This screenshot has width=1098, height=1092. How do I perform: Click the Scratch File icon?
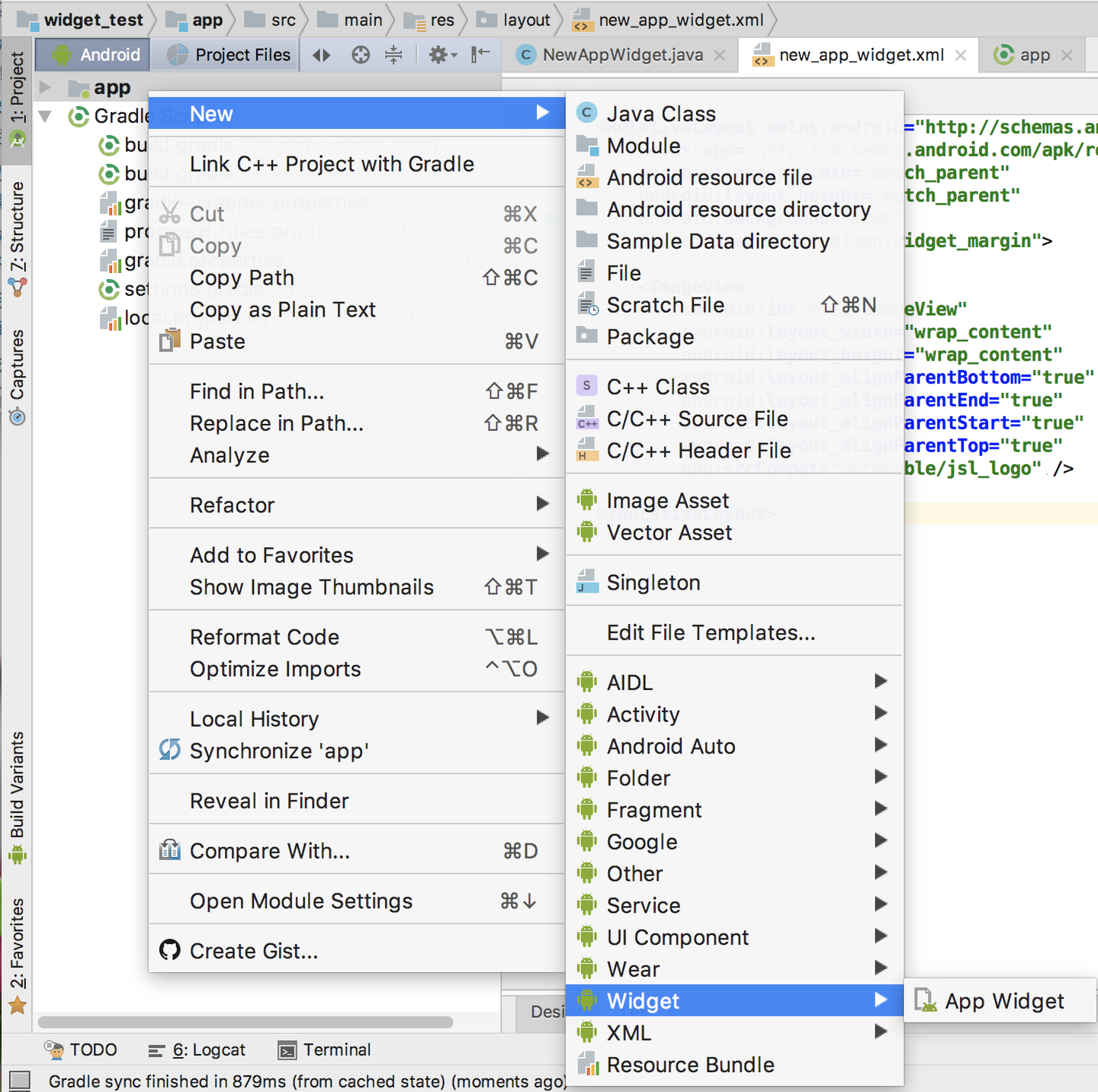[587, 304]
